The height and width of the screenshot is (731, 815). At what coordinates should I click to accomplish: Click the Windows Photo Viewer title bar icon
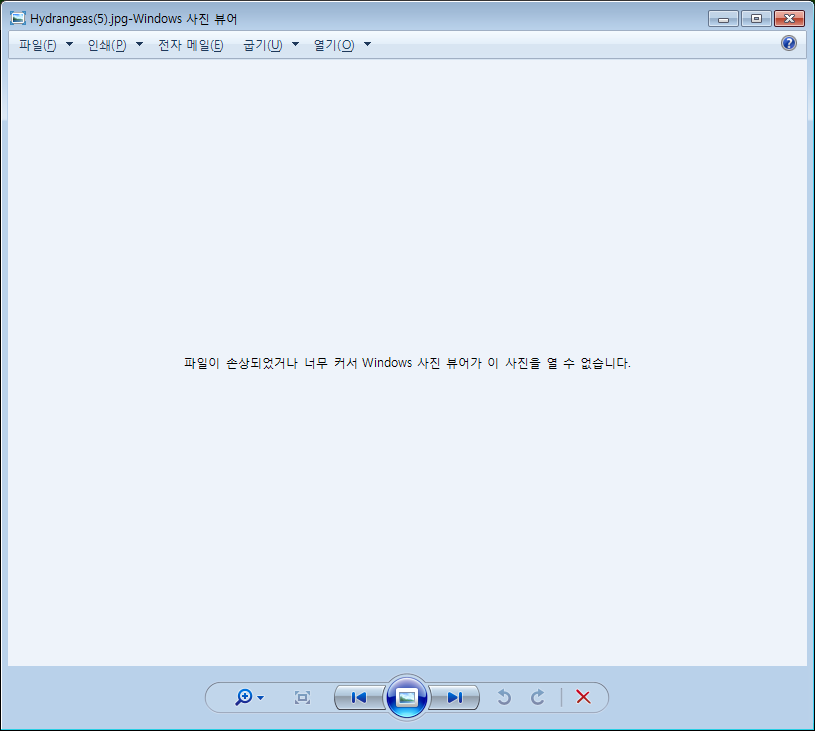click(17, 17)
